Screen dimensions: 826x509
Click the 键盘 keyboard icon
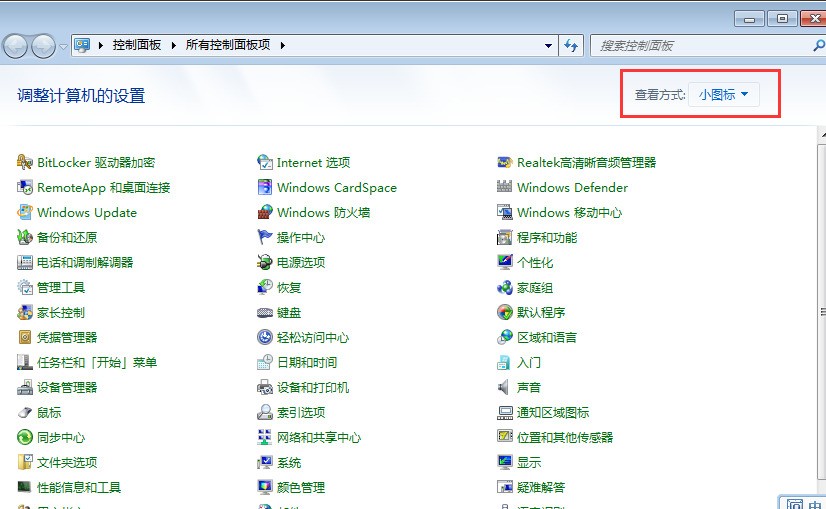click(x=264, y=312)
